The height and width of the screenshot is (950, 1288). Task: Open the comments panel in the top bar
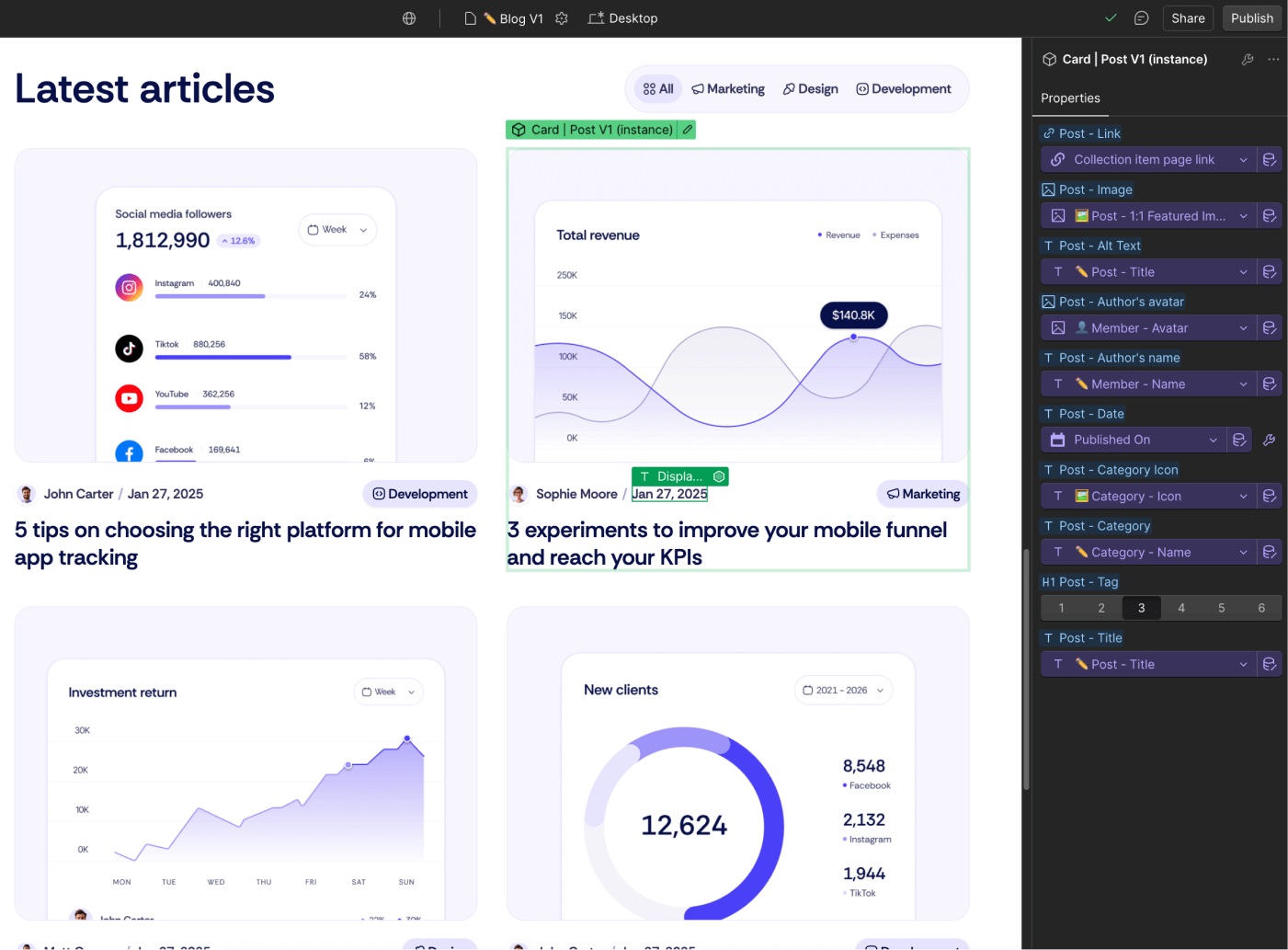(1141, 17)
